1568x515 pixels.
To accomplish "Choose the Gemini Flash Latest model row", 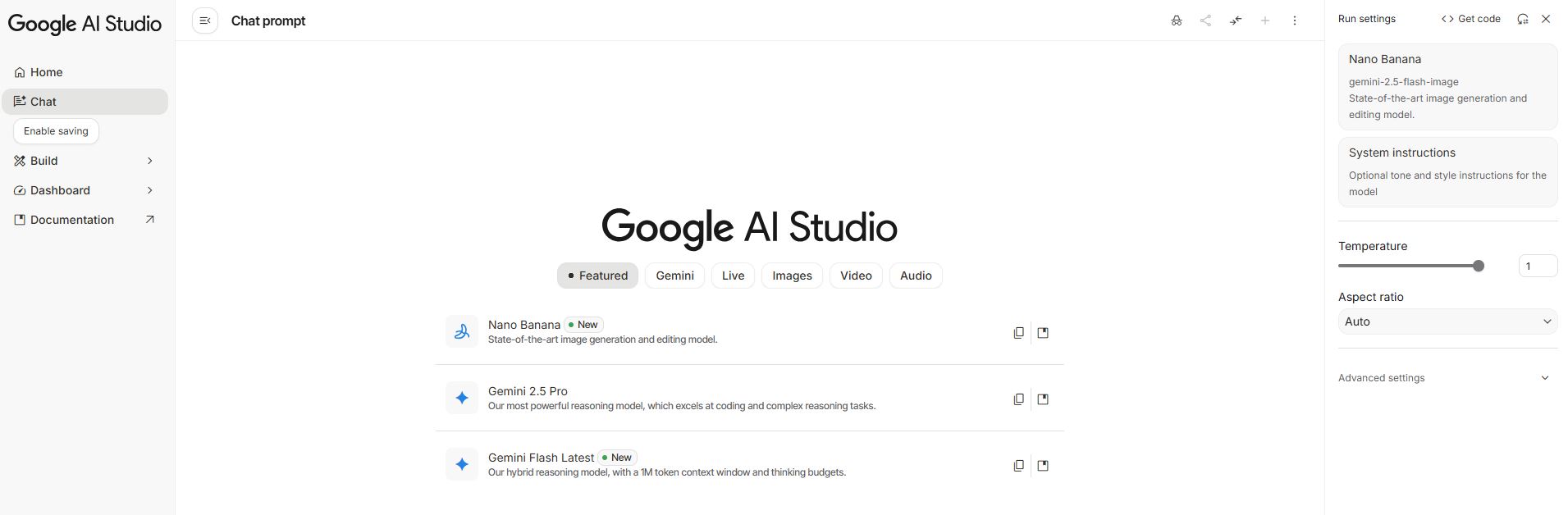I will click(749, 464).
